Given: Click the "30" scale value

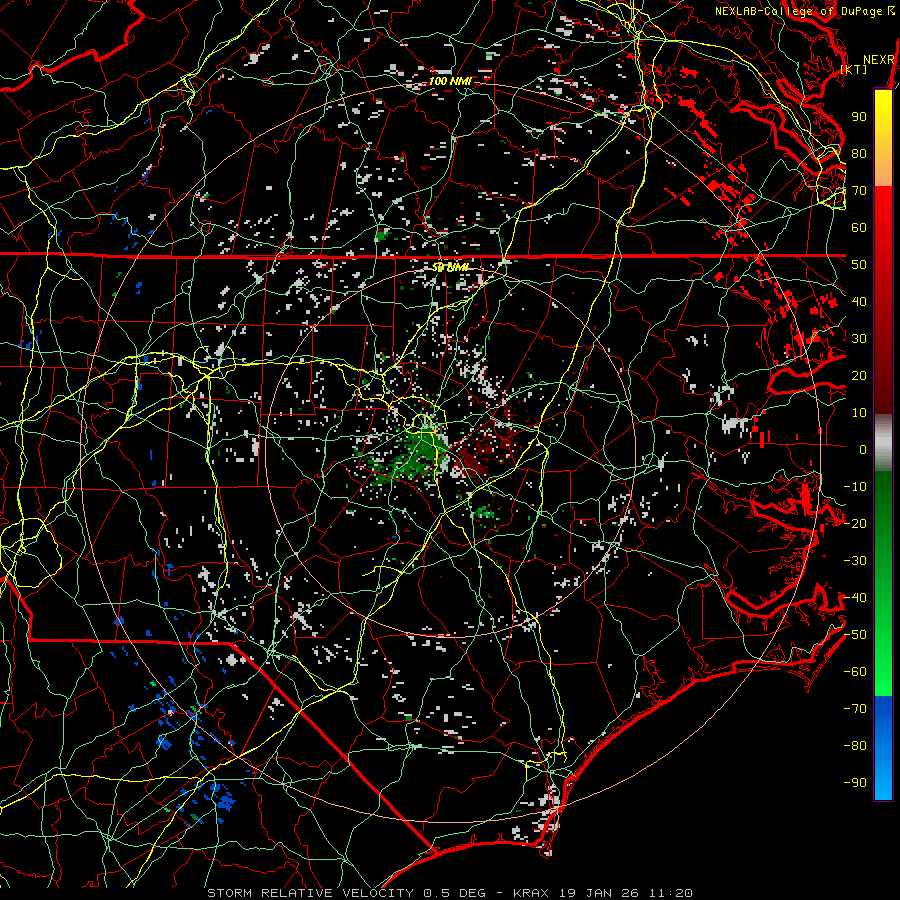Looking at the screenshot, I should (859, 339).
